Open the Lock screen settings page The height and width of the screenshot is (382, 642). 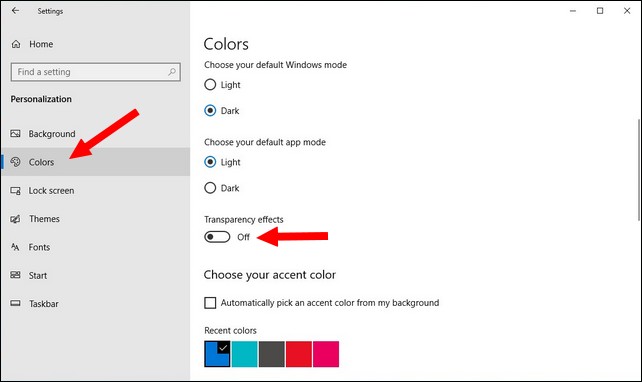[95, 190]
